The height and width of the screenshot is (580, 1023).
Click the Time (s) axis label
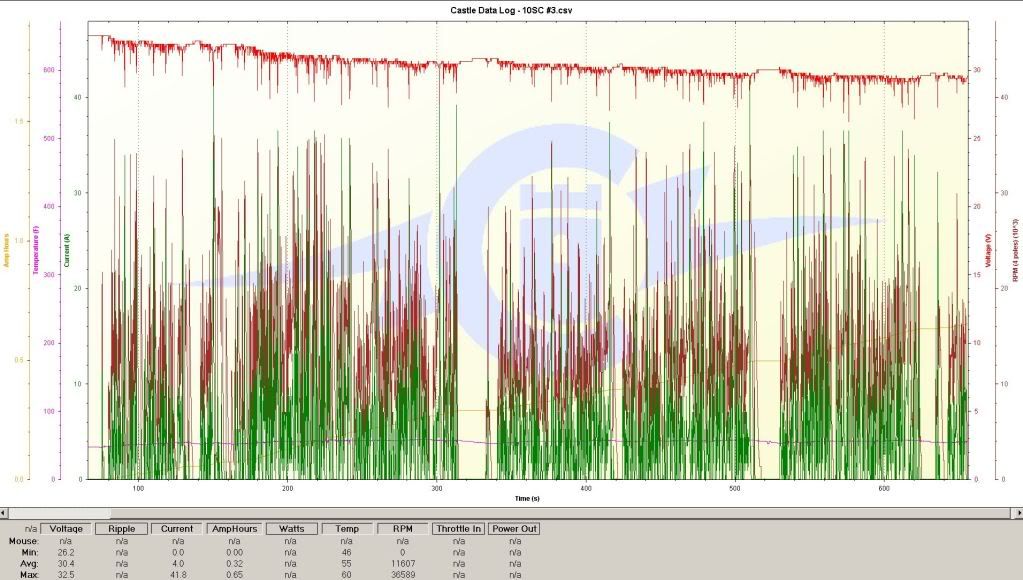pyautogui.click(x=527, y=497)
